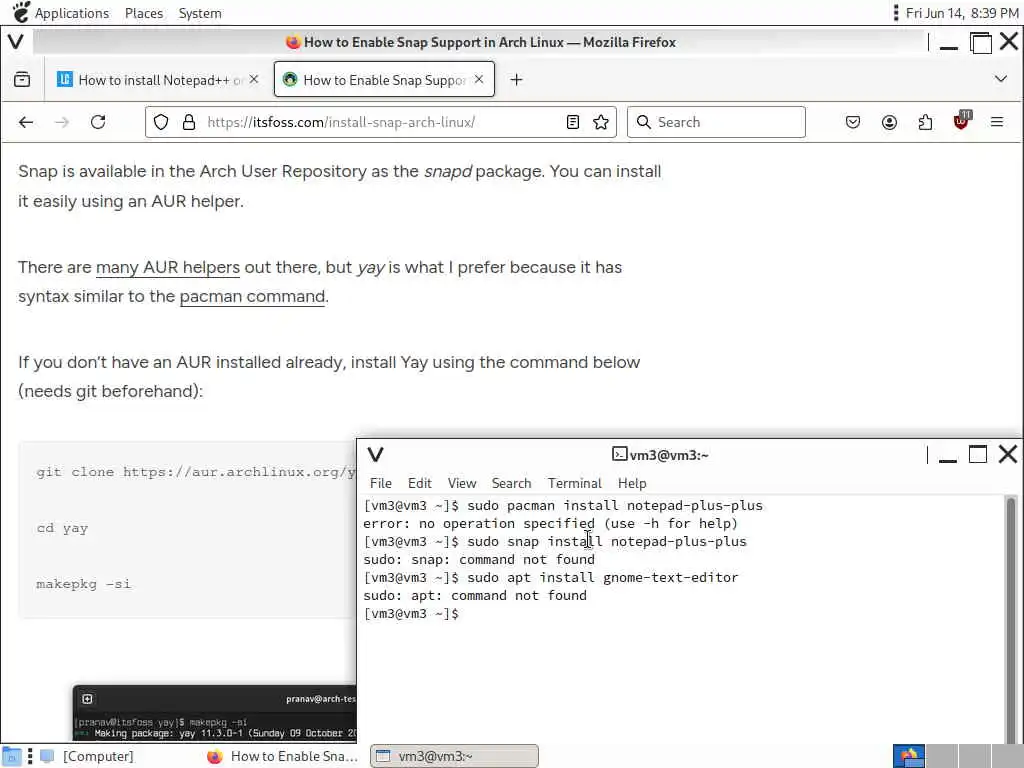Open the 'pacman command' link
Screen dimensions: 1024x768
point(252,296)
